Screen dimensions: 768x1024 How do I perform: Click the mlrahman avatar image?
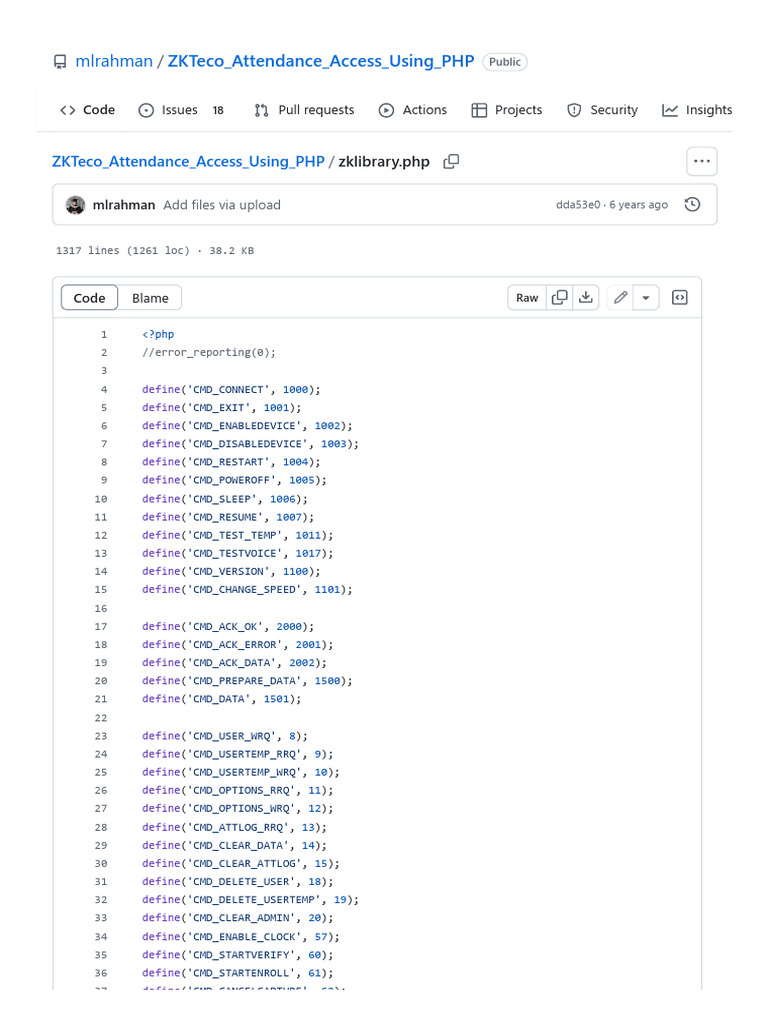pyautogui.click(x=76, y=205)
